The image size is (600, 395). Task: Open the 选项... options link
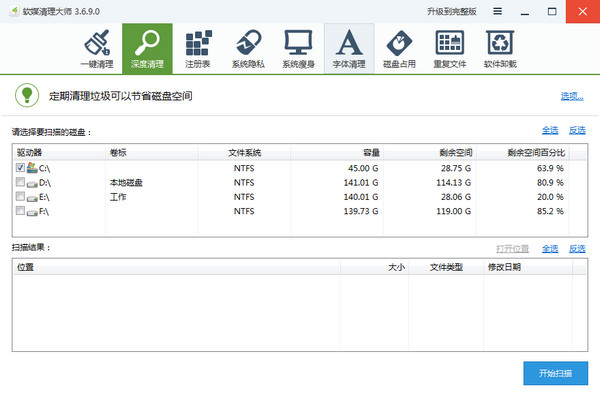pos(572,96)
